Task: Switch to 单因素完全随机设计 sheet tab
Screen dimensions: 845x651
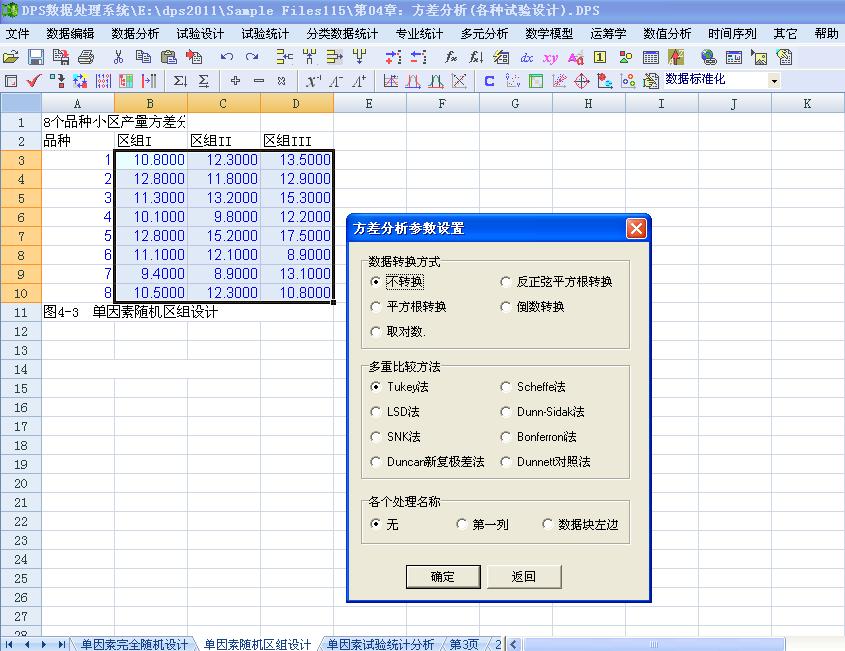Action: click(134, 644)
